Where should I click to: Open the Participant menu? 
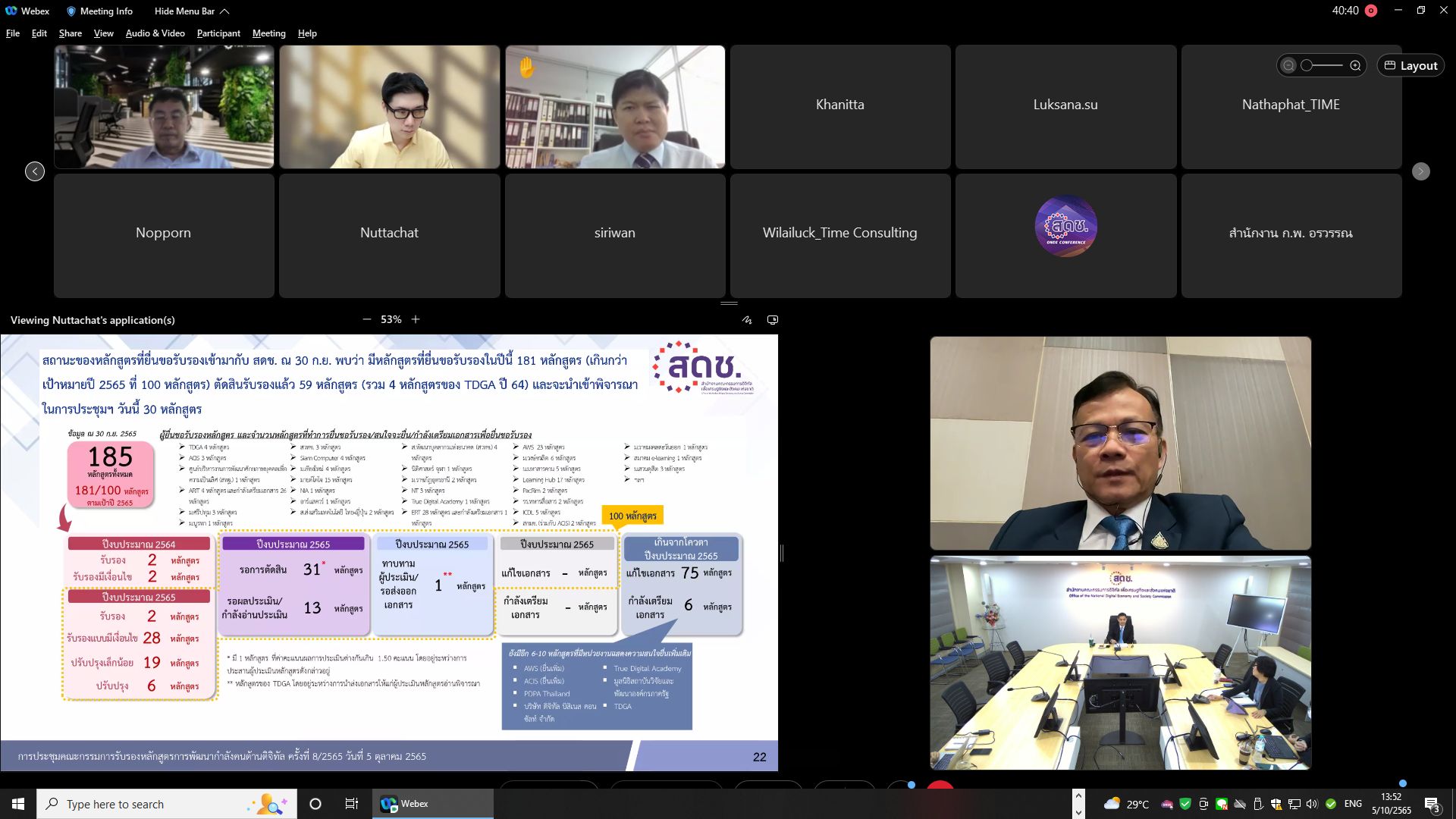218,33
